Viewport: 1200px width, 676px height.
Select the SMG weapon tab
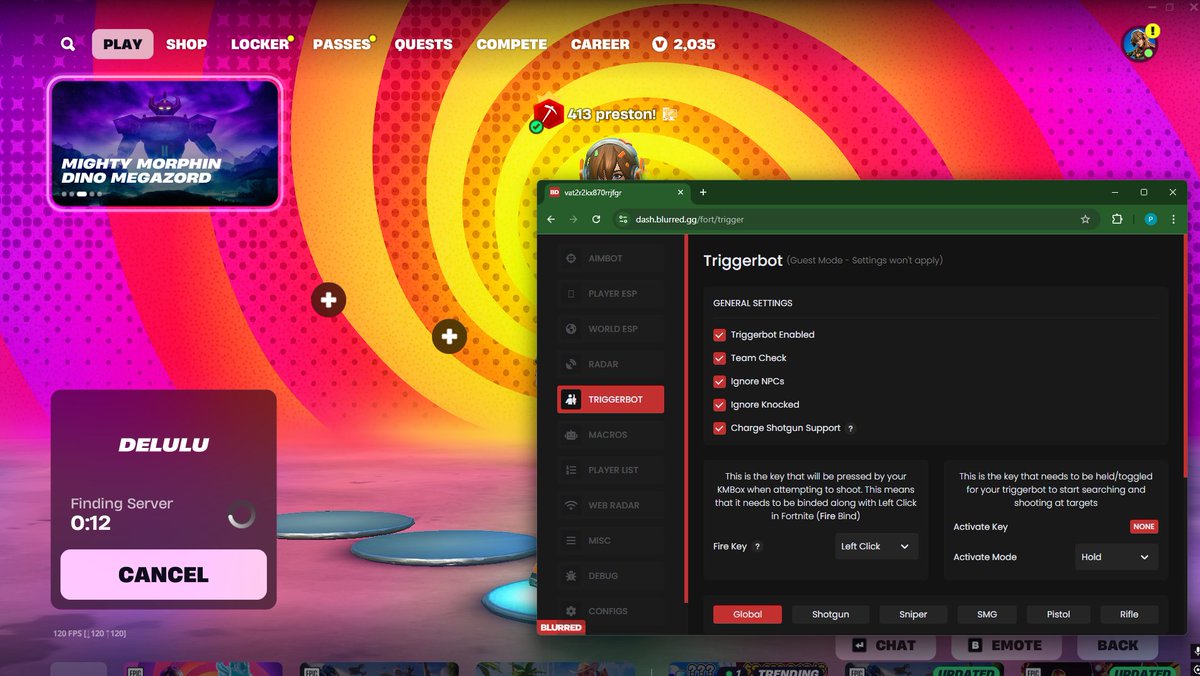[x=986, y=614]
